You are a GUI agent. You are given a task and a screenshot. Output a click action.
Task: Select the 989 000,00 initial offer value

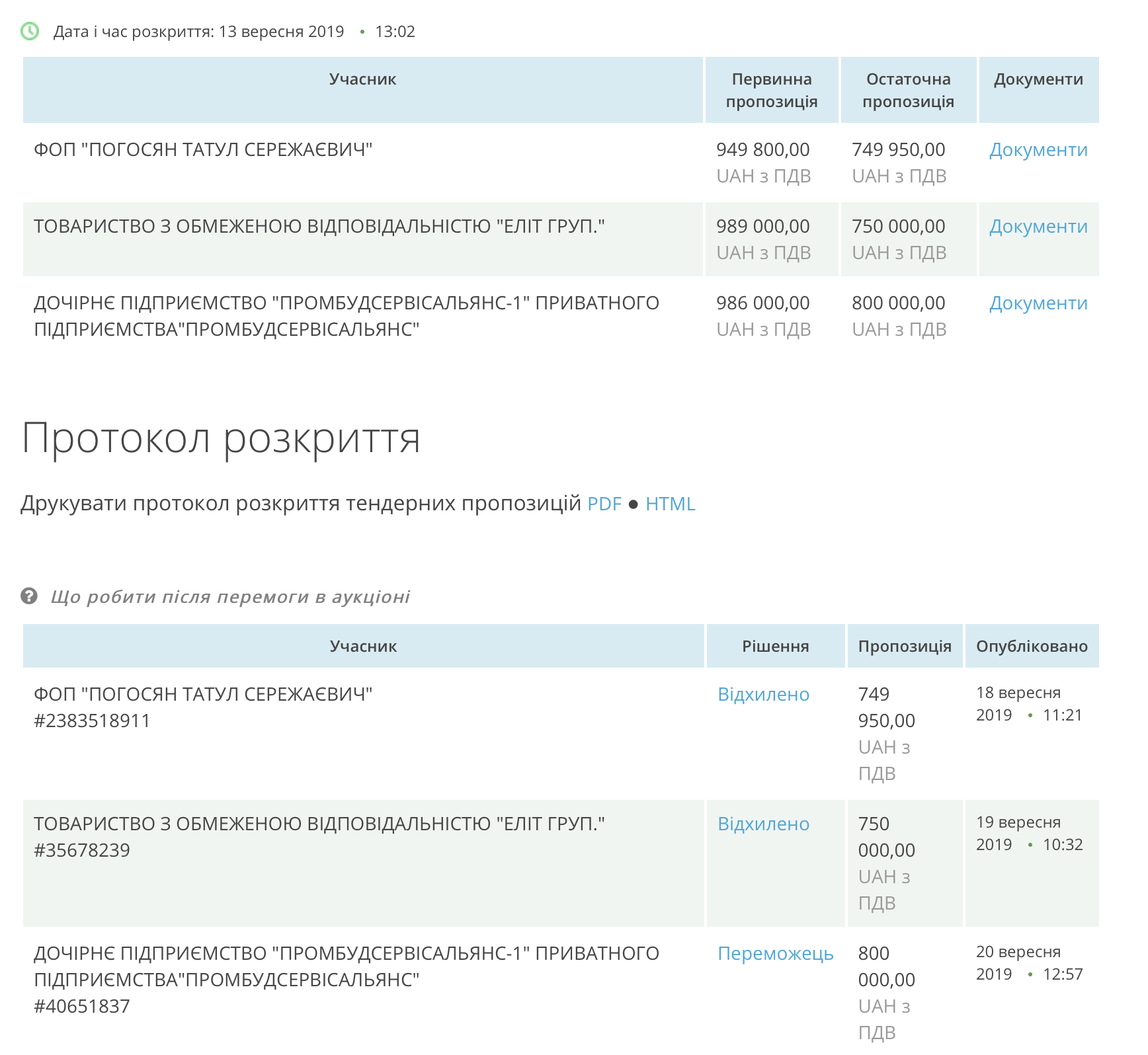763,227
